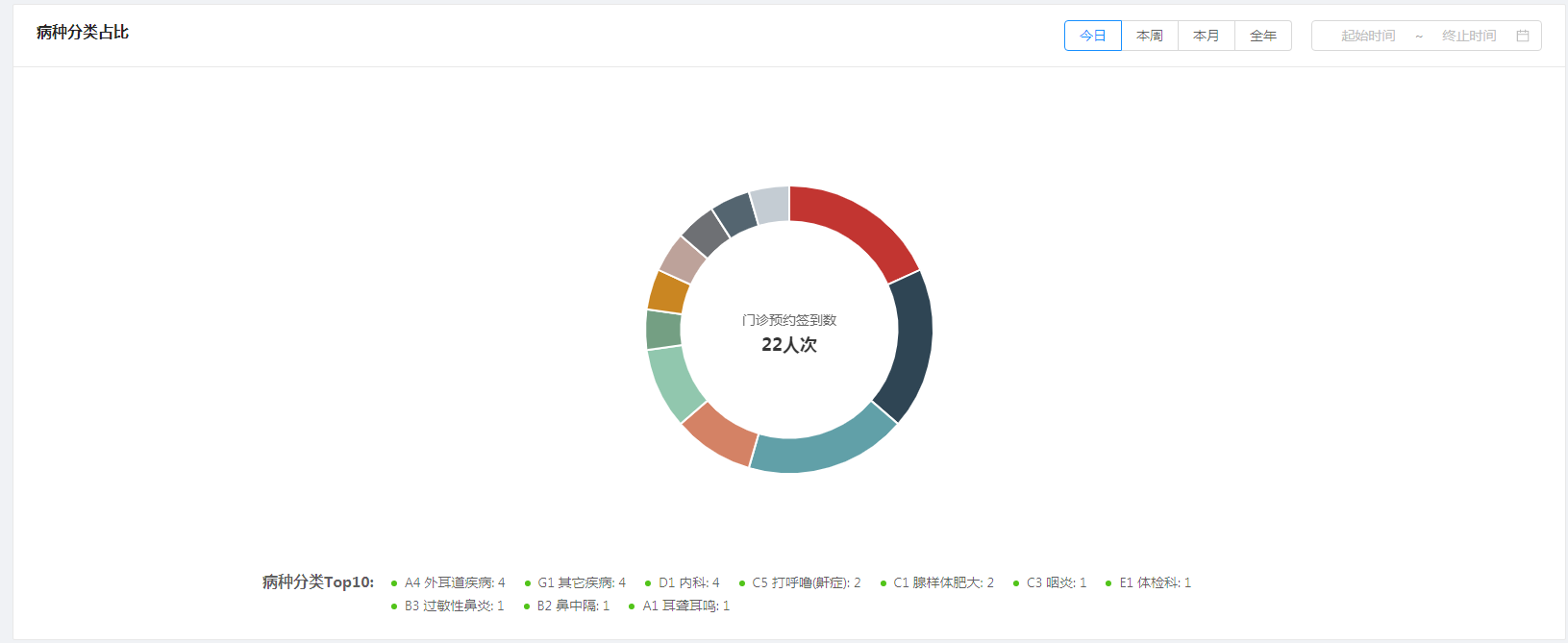
Task: Click the 病种分类占比 panel title
Action: 83,33
